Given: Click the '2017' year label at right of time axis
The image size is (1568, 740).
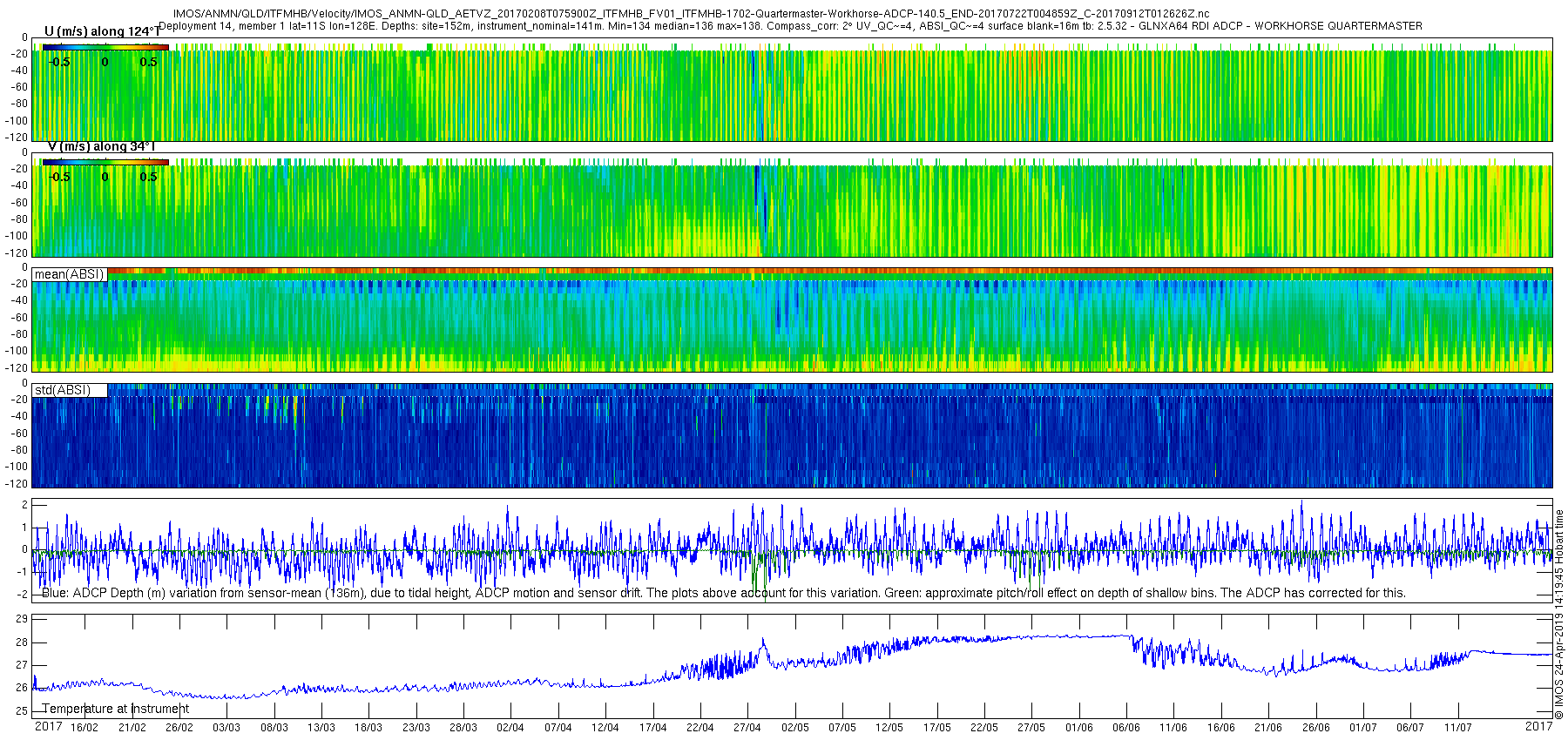Looking at the screenshot, I should click(1539, 726).
